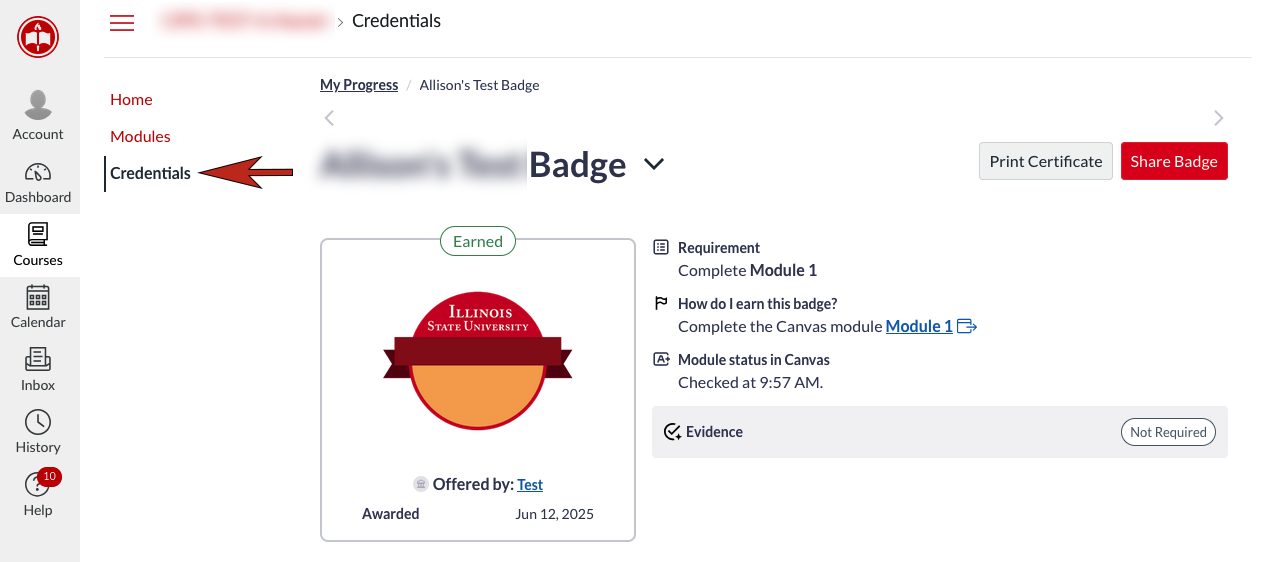Go to next badge with right chevron
1274x562 pixels.
(x=1218, y=118)
